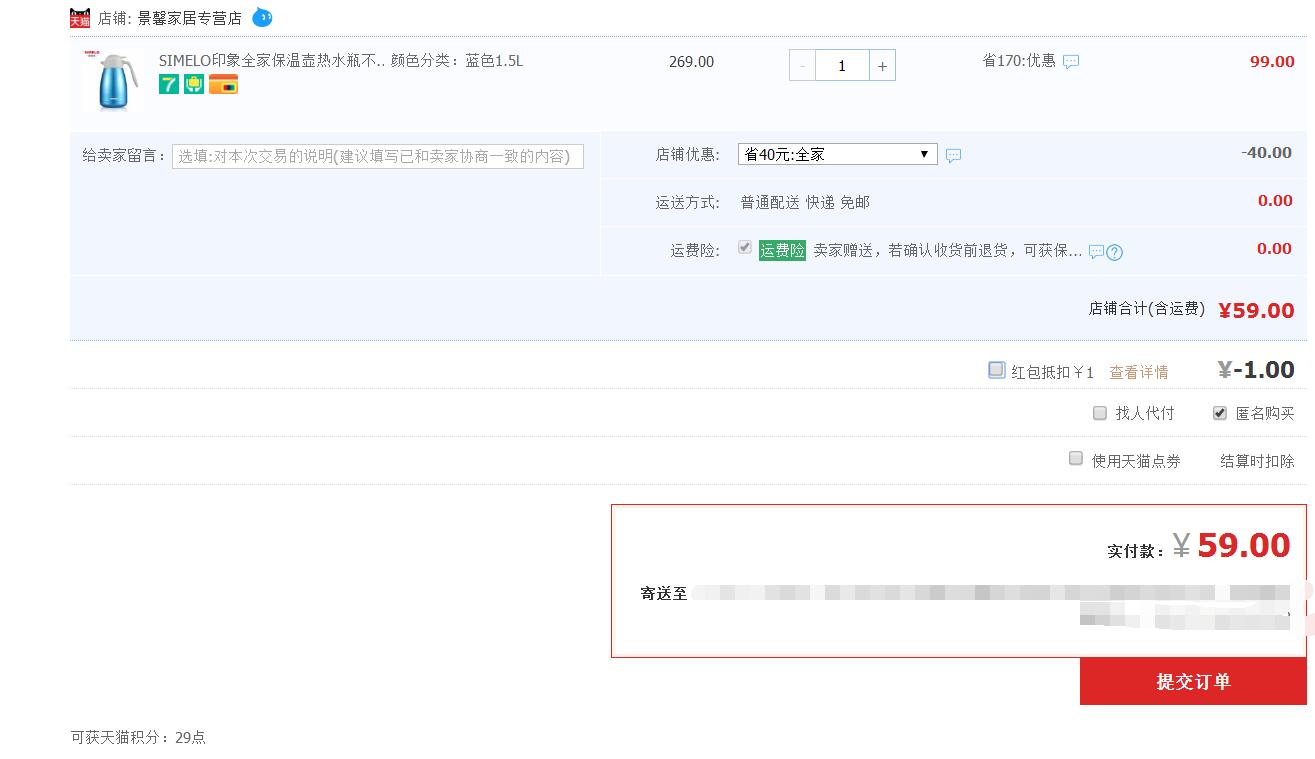The image size is (1315, 759).
Task: Click the Tmall cat logo beside the store name
Action: click(80, 18)
